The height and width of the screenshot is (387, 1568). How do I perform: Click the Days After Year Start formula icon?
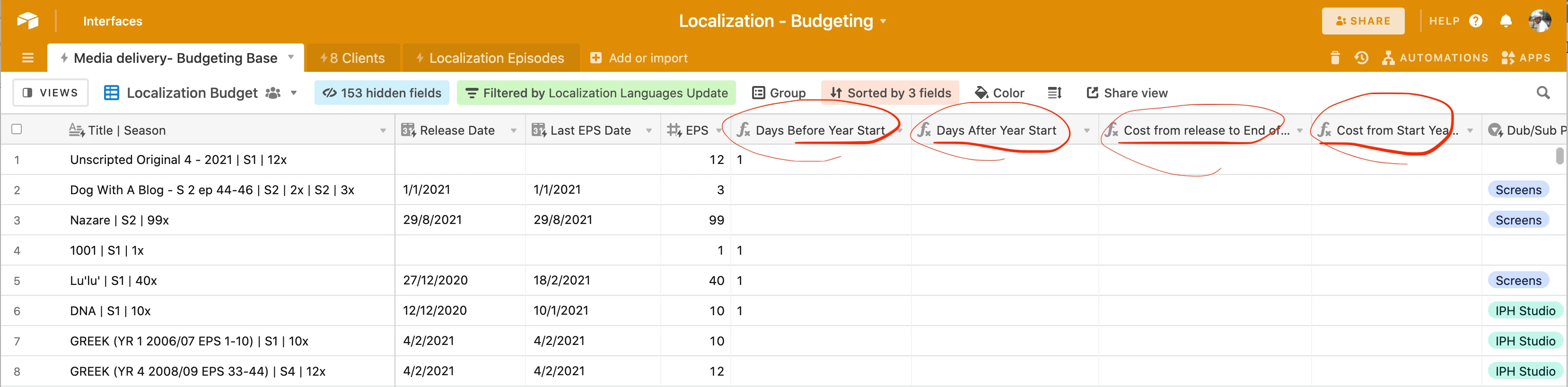coord(925,129)
